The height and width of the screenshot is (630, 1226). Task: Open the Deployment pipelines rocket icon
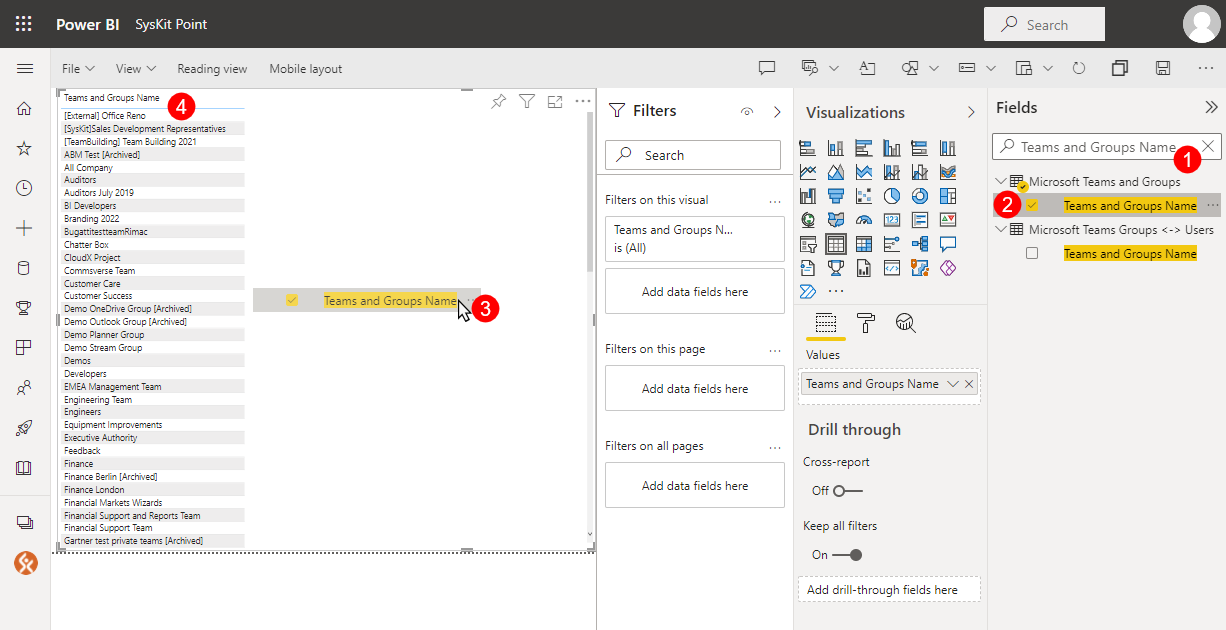pyautogui.click(x=25, y=428)
